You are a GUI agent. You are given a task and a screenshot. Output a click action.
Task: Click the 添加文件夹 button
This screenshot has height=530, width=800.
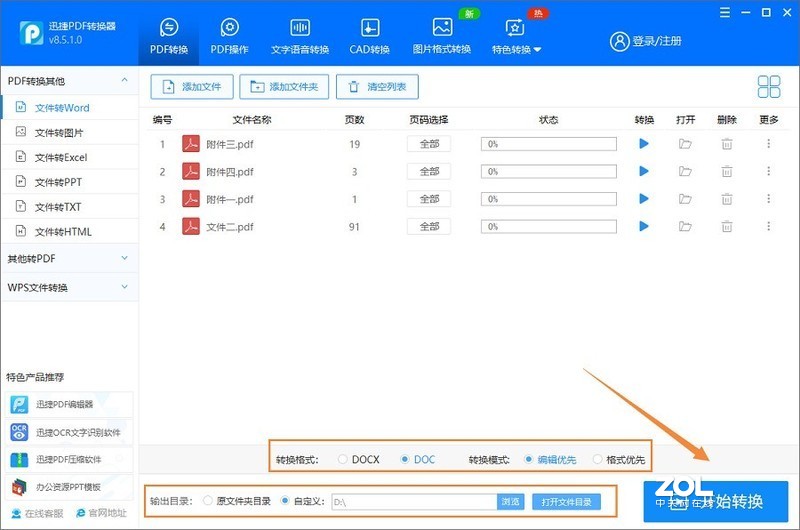284,87
